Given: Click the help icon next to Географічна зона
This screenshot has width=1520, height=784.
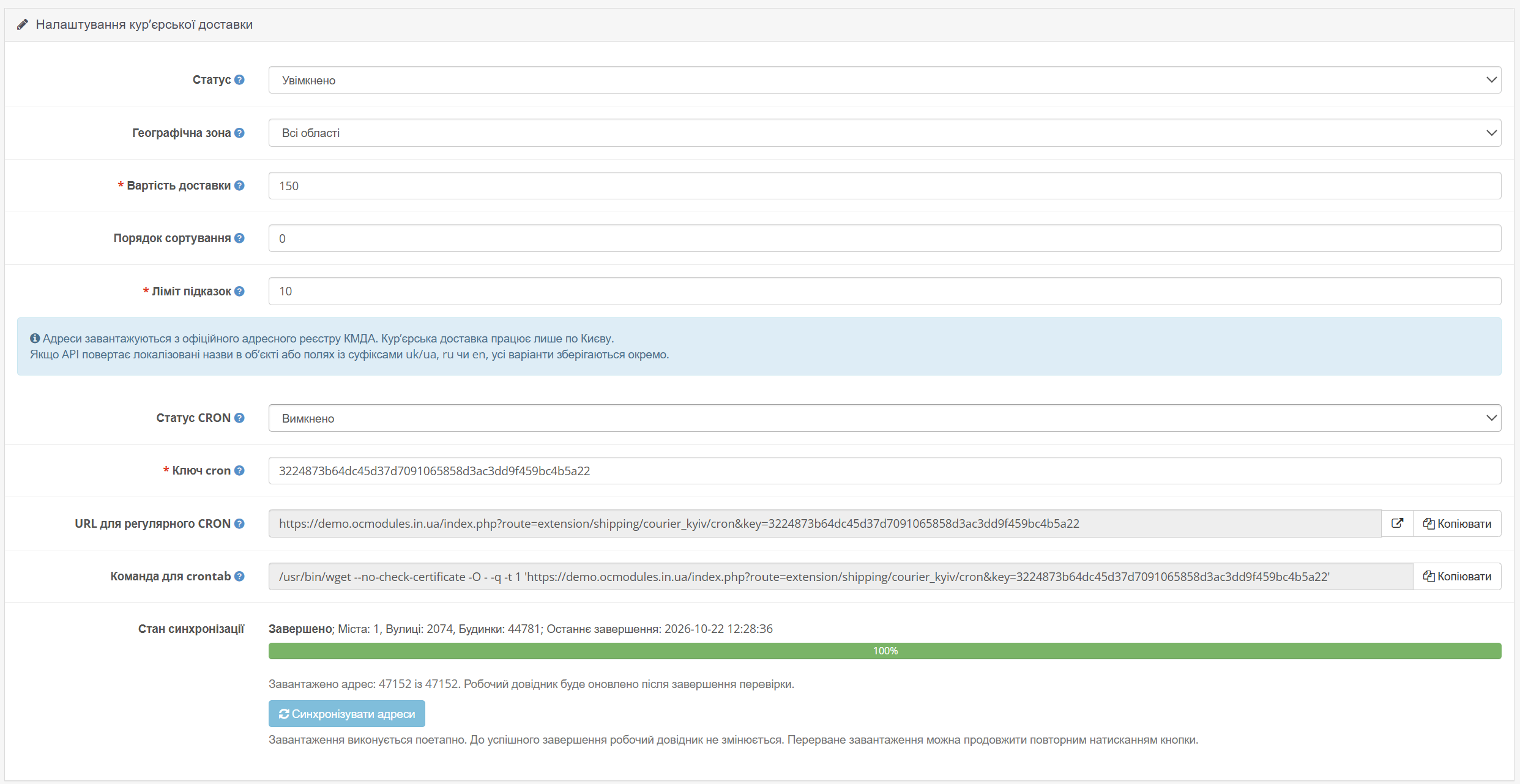Looking at the screenshot, I should click(239, 133).
